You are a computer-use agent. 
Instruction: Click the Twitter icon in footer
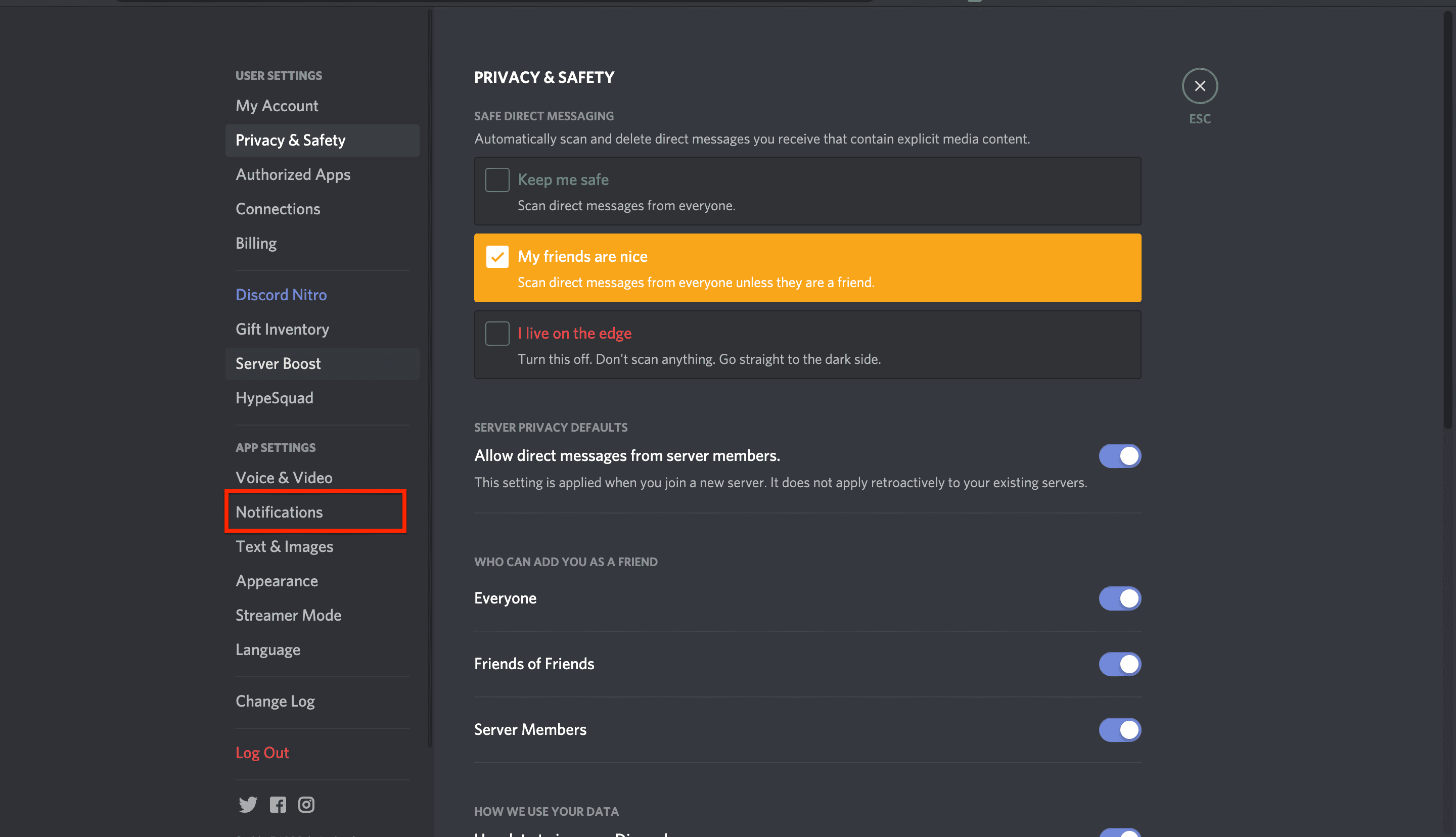[x=248, y=802]
